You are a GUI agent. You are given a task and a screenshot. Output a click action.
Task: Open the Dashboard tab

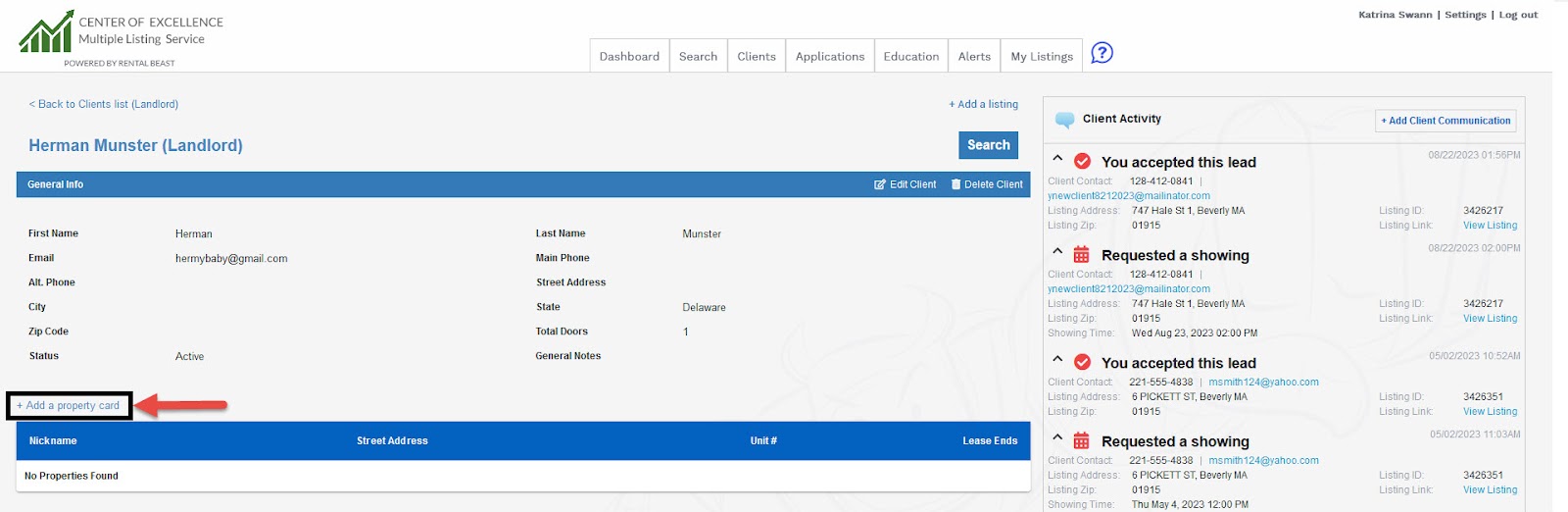pos(629,56)
